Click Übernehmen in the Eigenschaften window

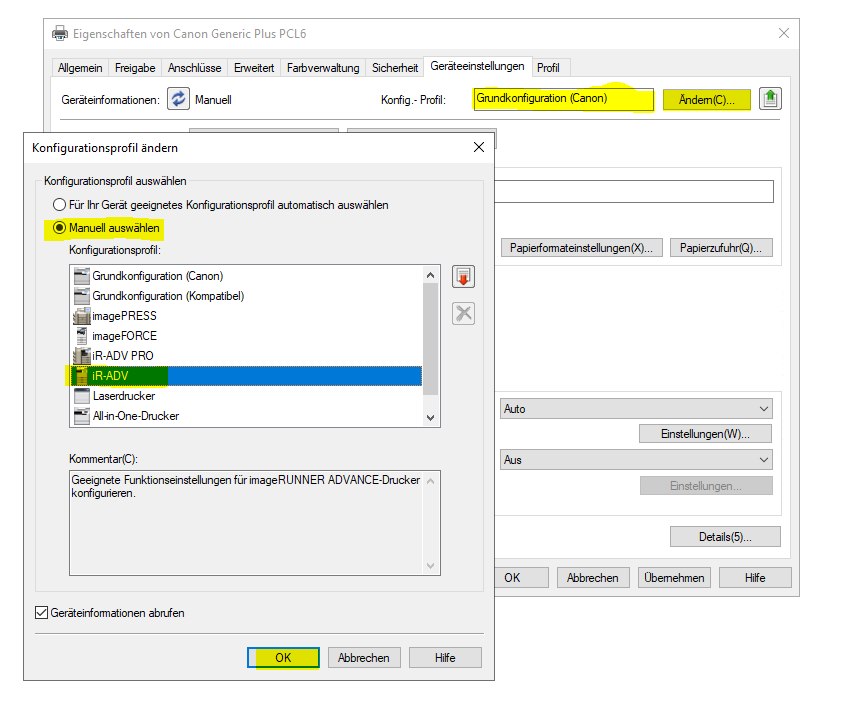pyautogui.click(x=674, y=578)
